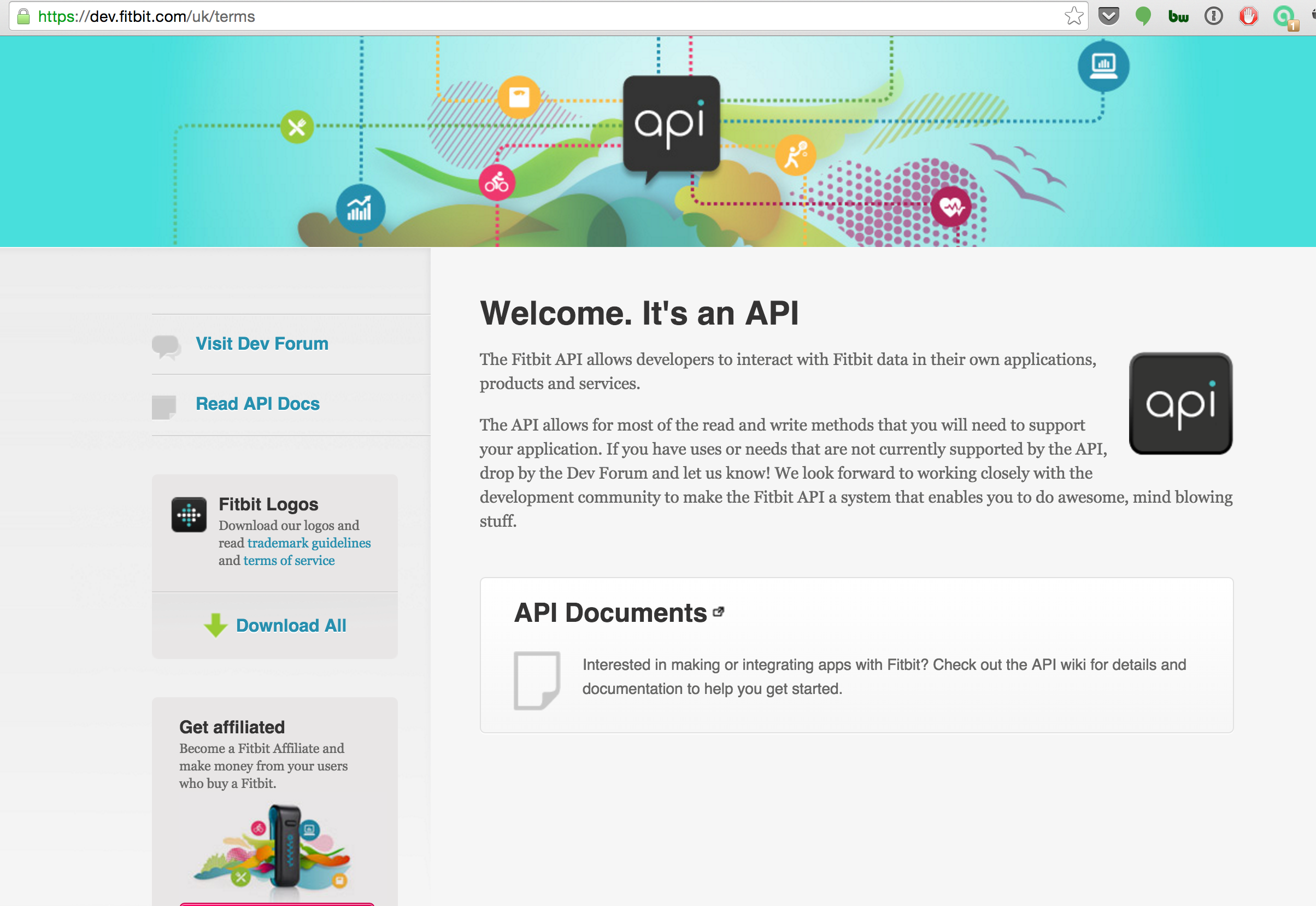
Task: Click the Fitbit Logos heading
Action: pyautogui.click(x=268, y=504)
